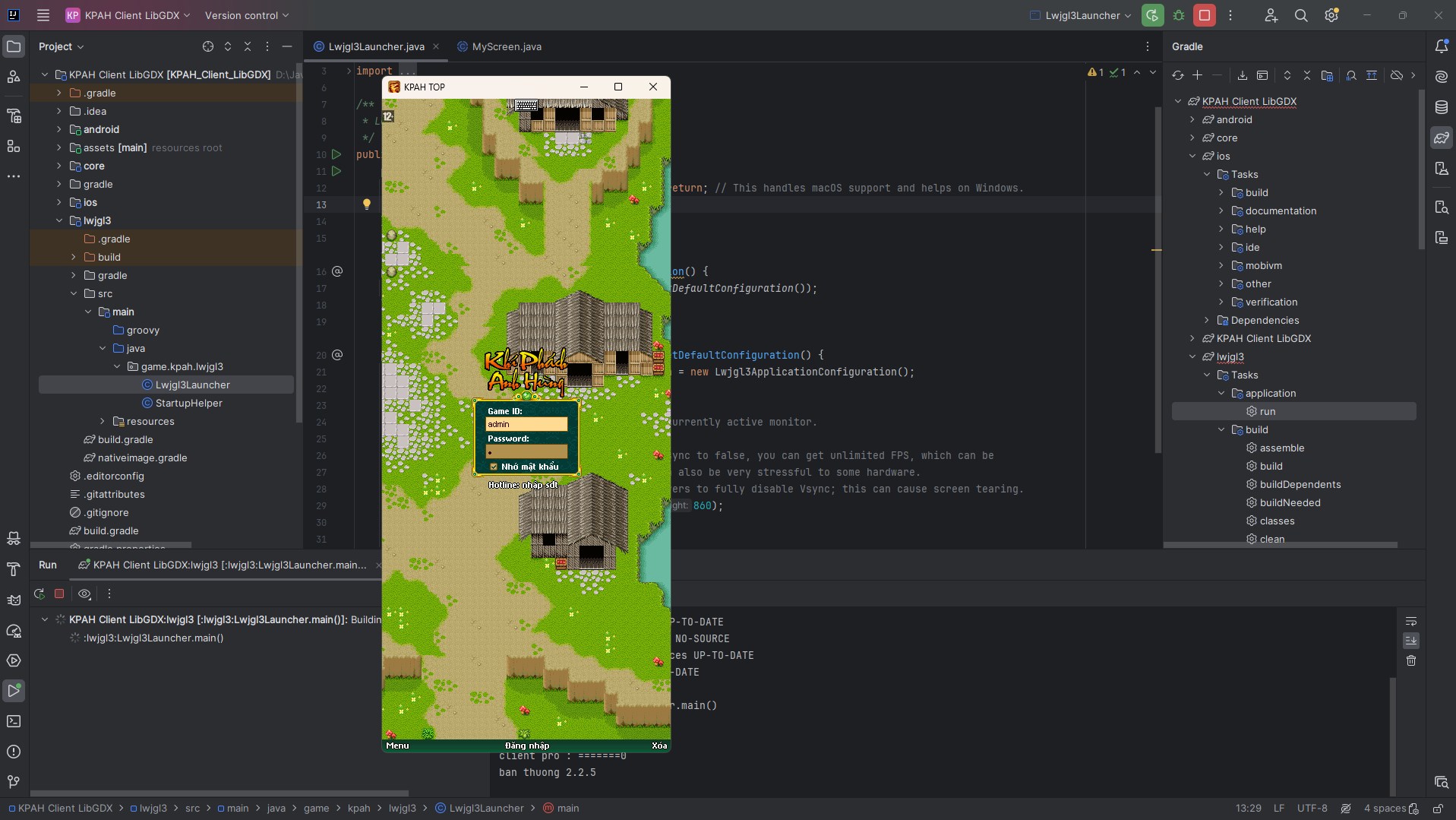This screenshot has height=820, width=1456.
Task: Open the Gradle elephant tool window icon
Action: click(1441, 138)
